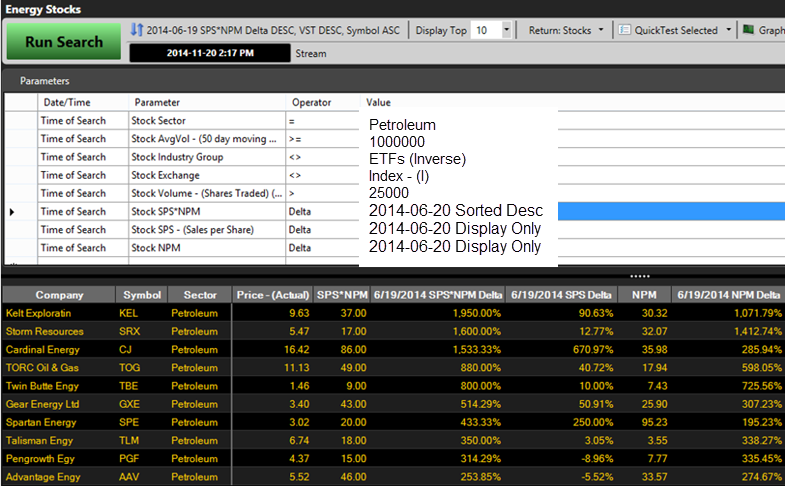
Task: Select the Twin Butte Engy row
Action: [392, 386]
